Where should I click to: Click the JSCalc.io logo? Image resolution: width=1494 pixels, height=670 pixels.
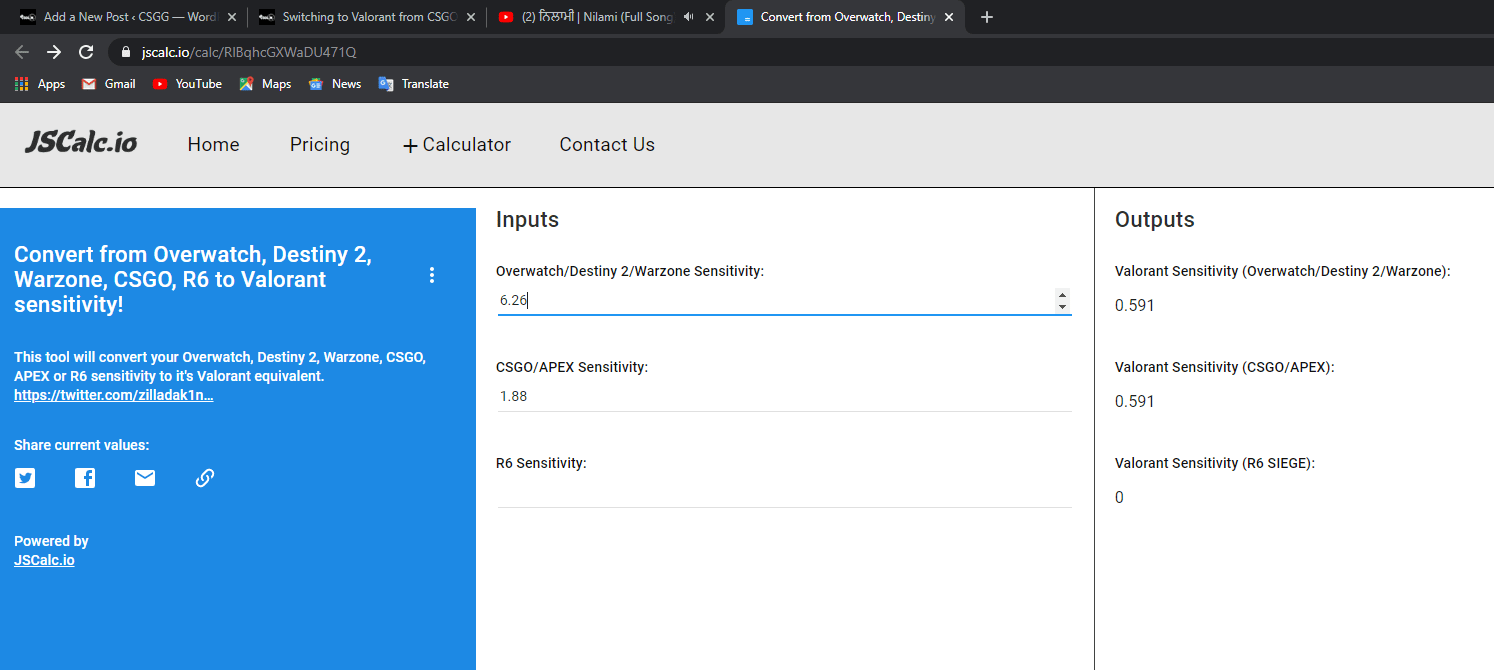point(81,144)
